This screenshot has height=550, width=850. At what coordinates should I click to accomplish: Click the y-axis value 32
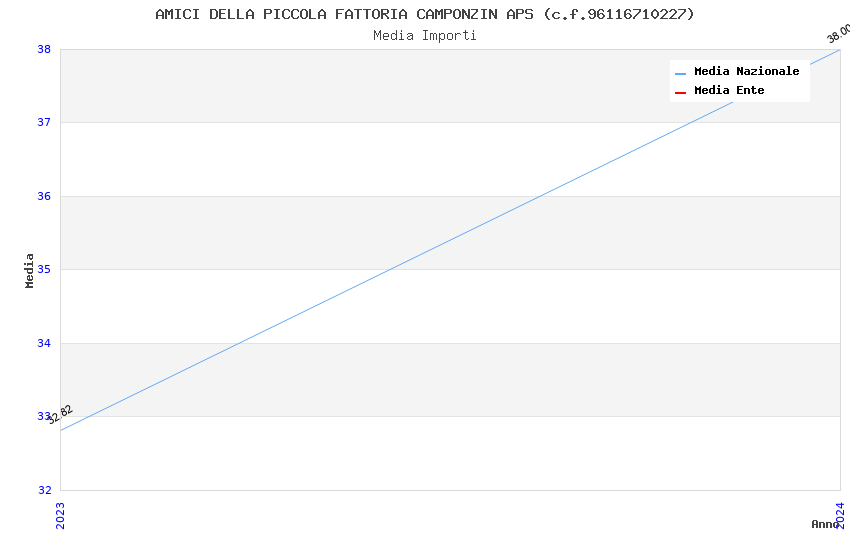[44, 490]
